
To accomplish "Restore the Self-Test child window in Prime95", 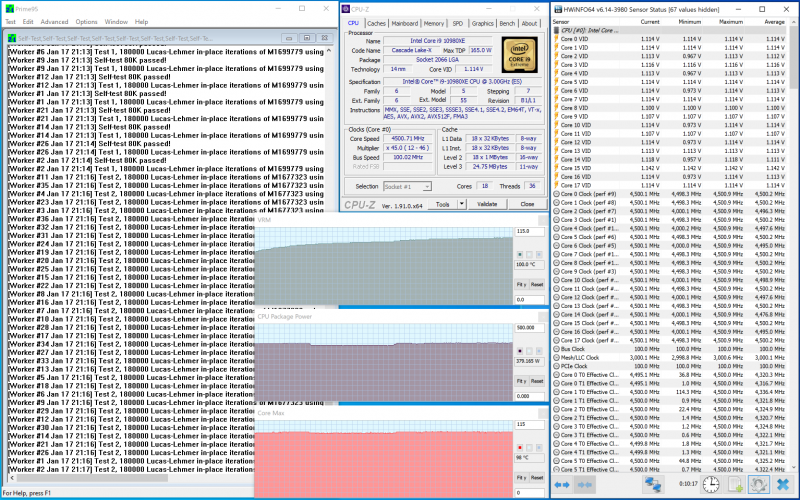I will [307, 38].
